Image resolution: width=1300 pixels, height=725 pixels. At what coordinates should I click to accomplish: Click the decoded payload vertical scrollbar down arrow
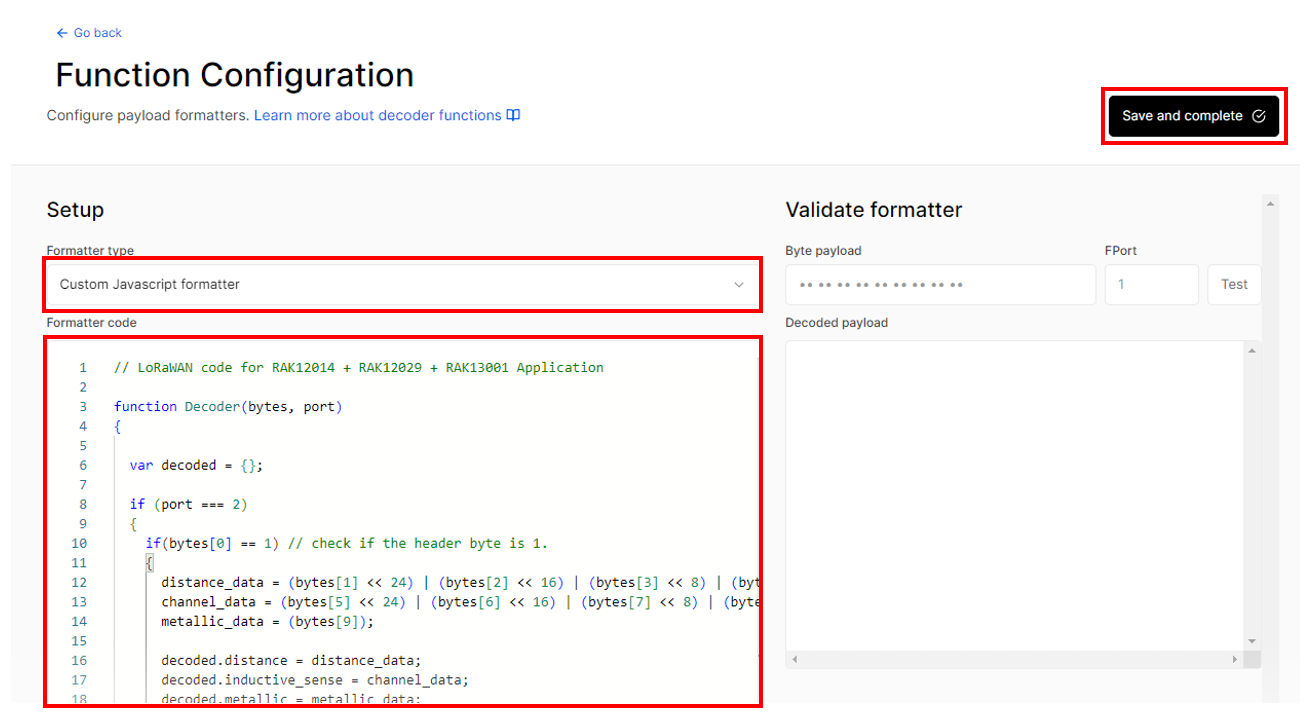coord(1252,641)
